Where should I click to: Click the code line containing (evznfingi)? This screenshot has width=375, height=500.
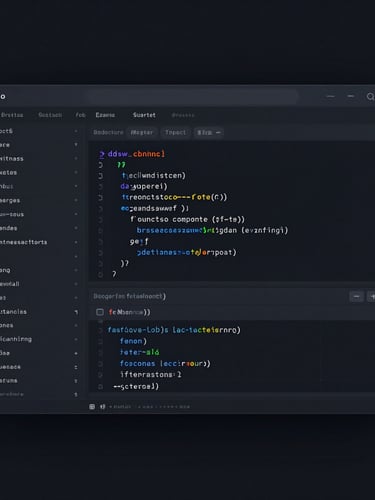[x=212, y=230]
